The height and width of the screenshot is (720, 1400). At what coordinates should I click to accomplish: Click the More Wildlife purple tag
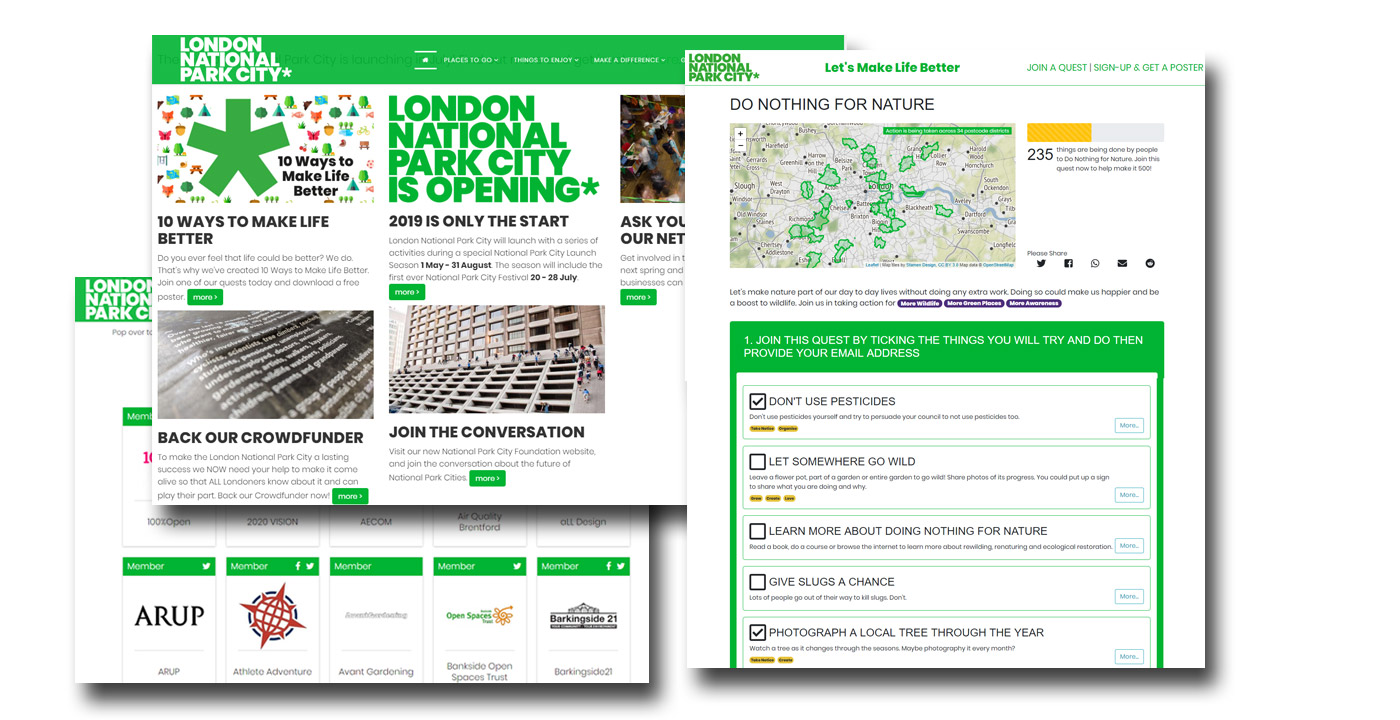[920, 303]
